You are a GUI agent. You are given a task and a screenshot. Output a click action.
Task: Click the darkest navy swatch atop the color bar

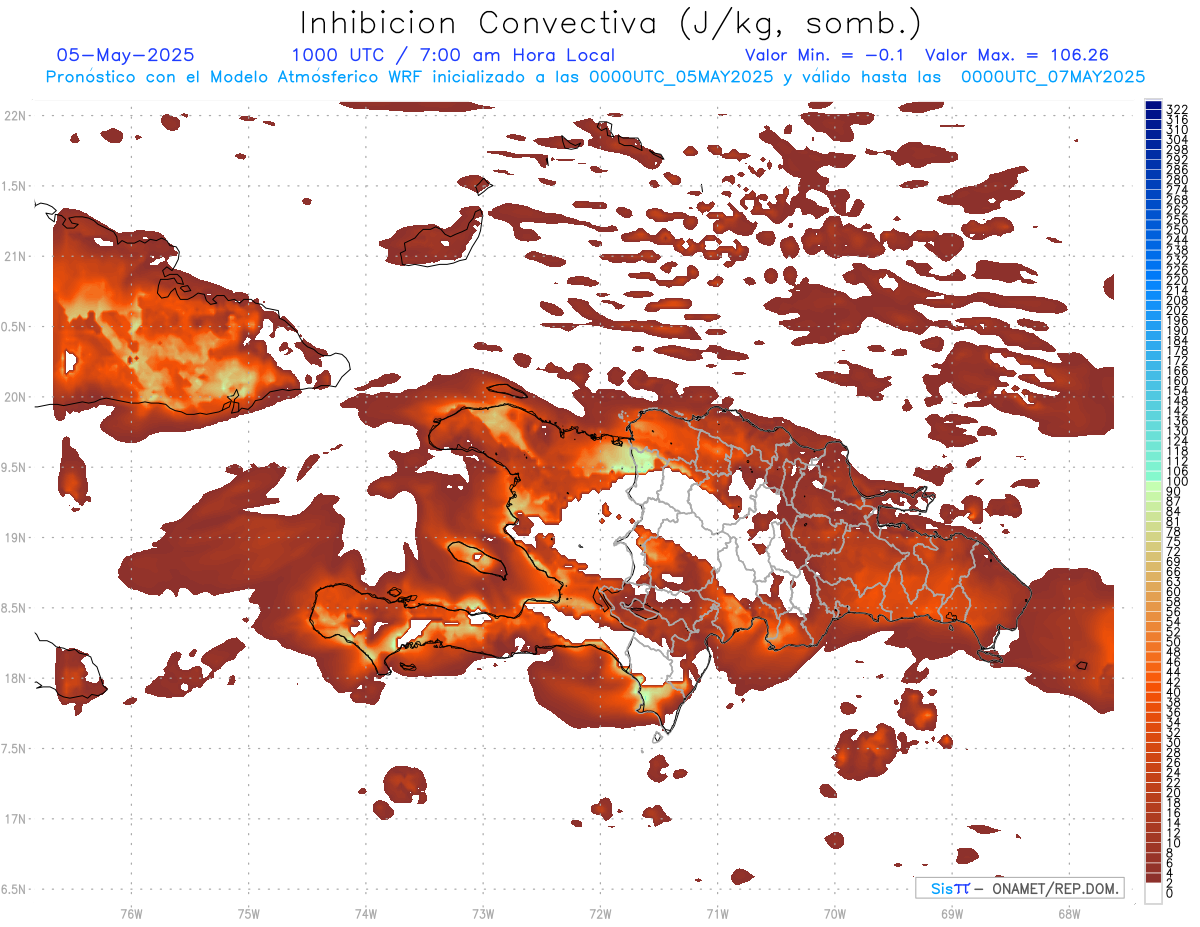click(1153, 105)
